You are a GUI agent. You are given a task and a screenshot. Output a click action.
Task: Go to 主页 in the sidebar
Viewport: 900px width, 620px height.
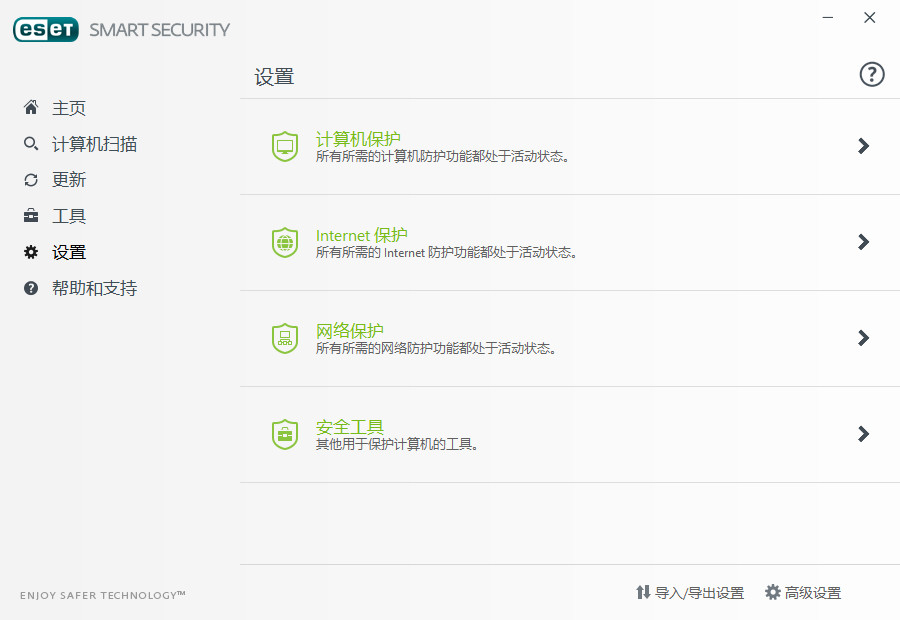point(69,108)
